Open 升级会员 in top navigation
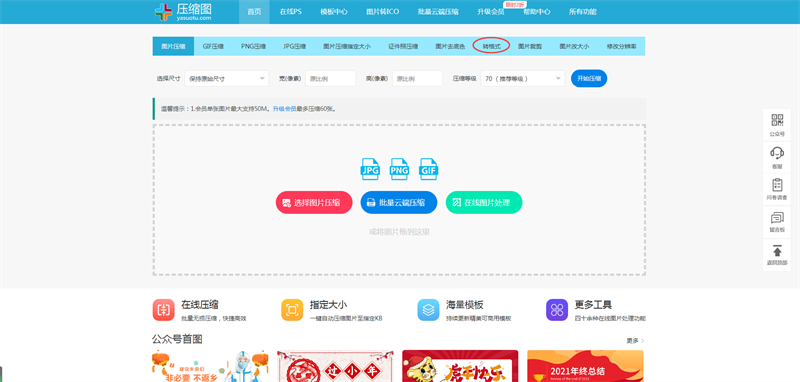Image resolution: width=800 pixels, height=382 pixels. click(x=491, y=12)
